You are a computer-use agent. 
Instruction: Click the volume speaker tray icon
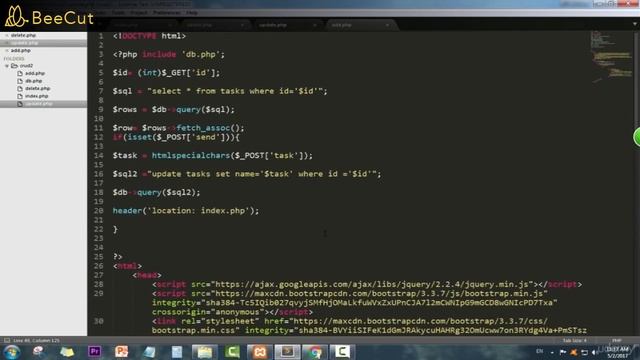(594, 352)
